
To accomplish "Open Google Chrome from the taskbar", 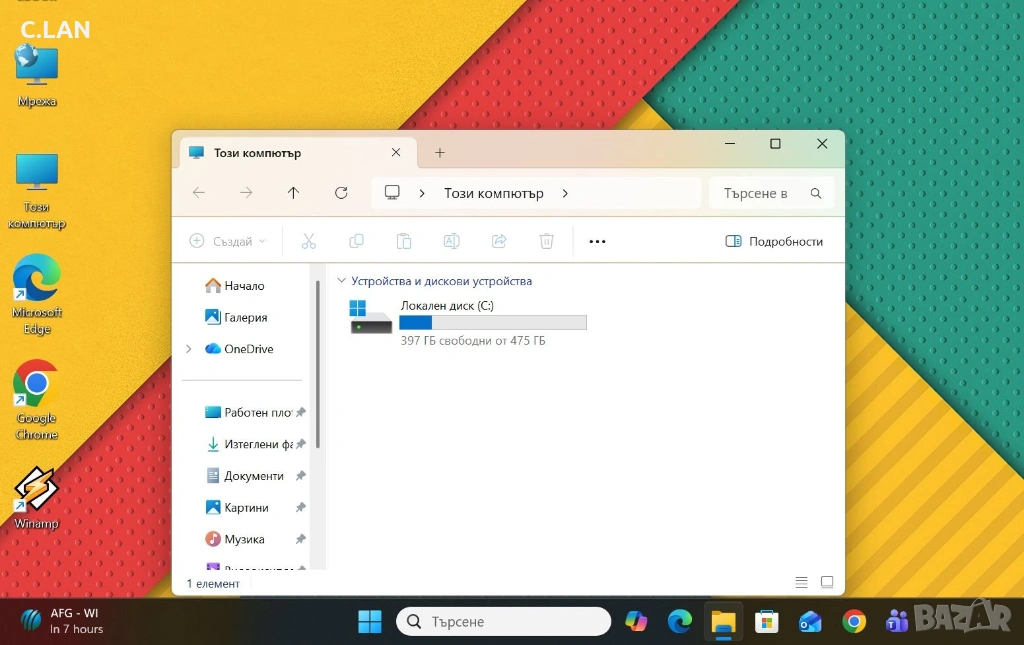I will [853, 621].
